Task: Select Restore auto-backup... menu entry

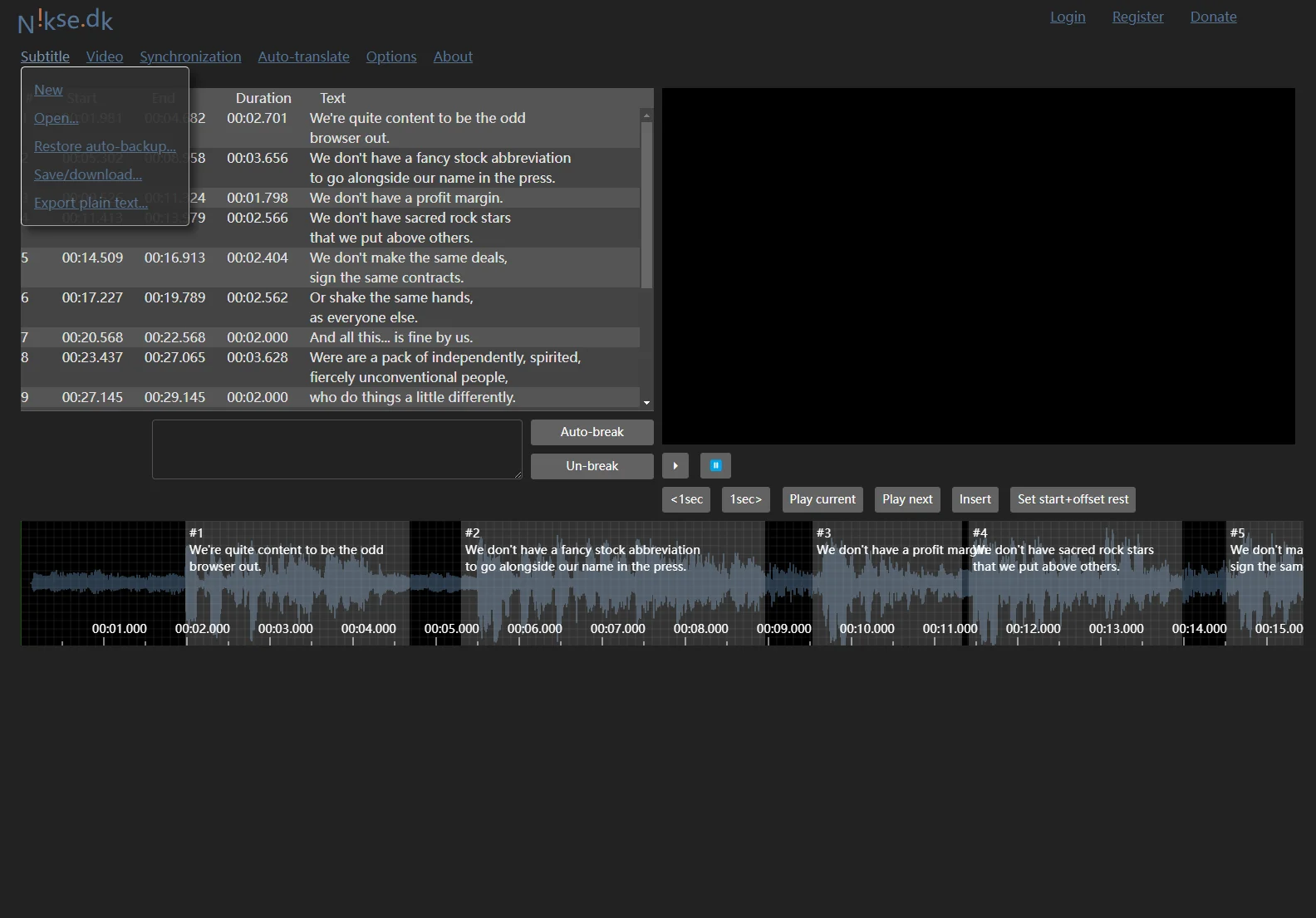Action: coord(105,146)
